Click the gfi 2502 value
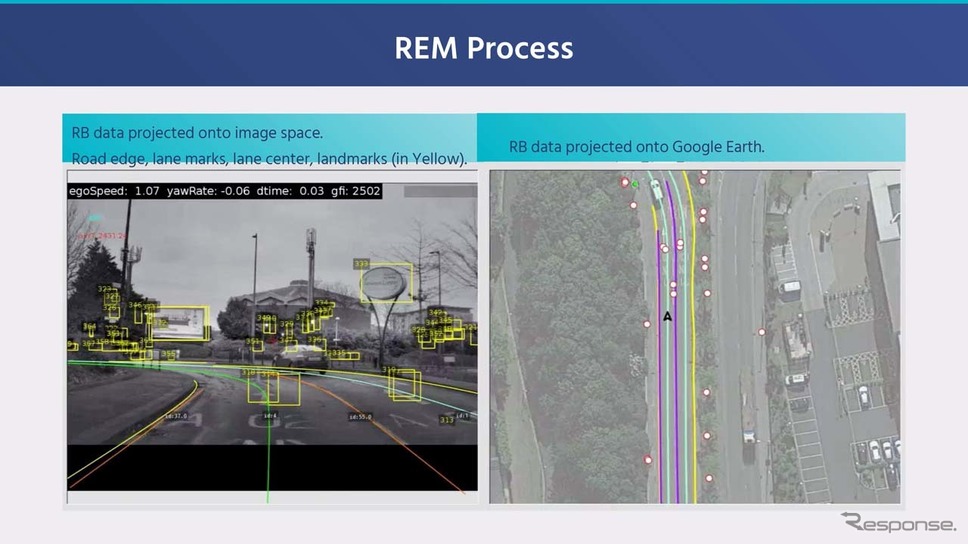Screen dimensions: 968x544 (x=356, y=191)
